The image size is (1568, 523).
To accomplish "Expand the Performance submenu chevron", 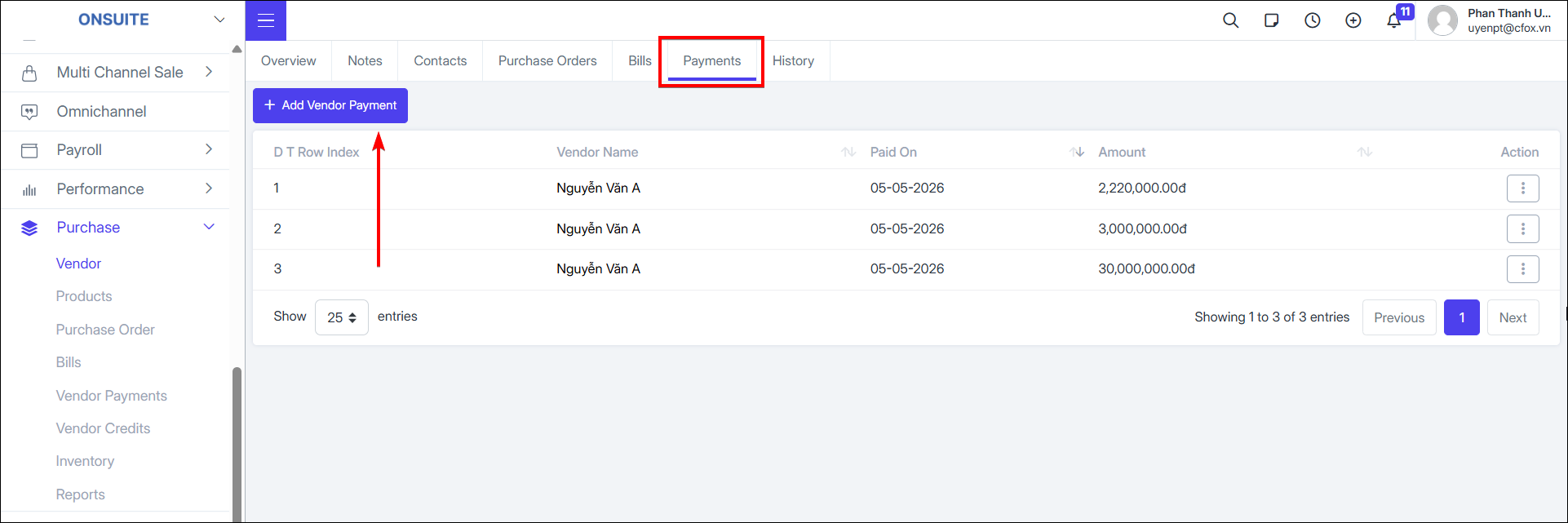I will [x=209, y=188].
